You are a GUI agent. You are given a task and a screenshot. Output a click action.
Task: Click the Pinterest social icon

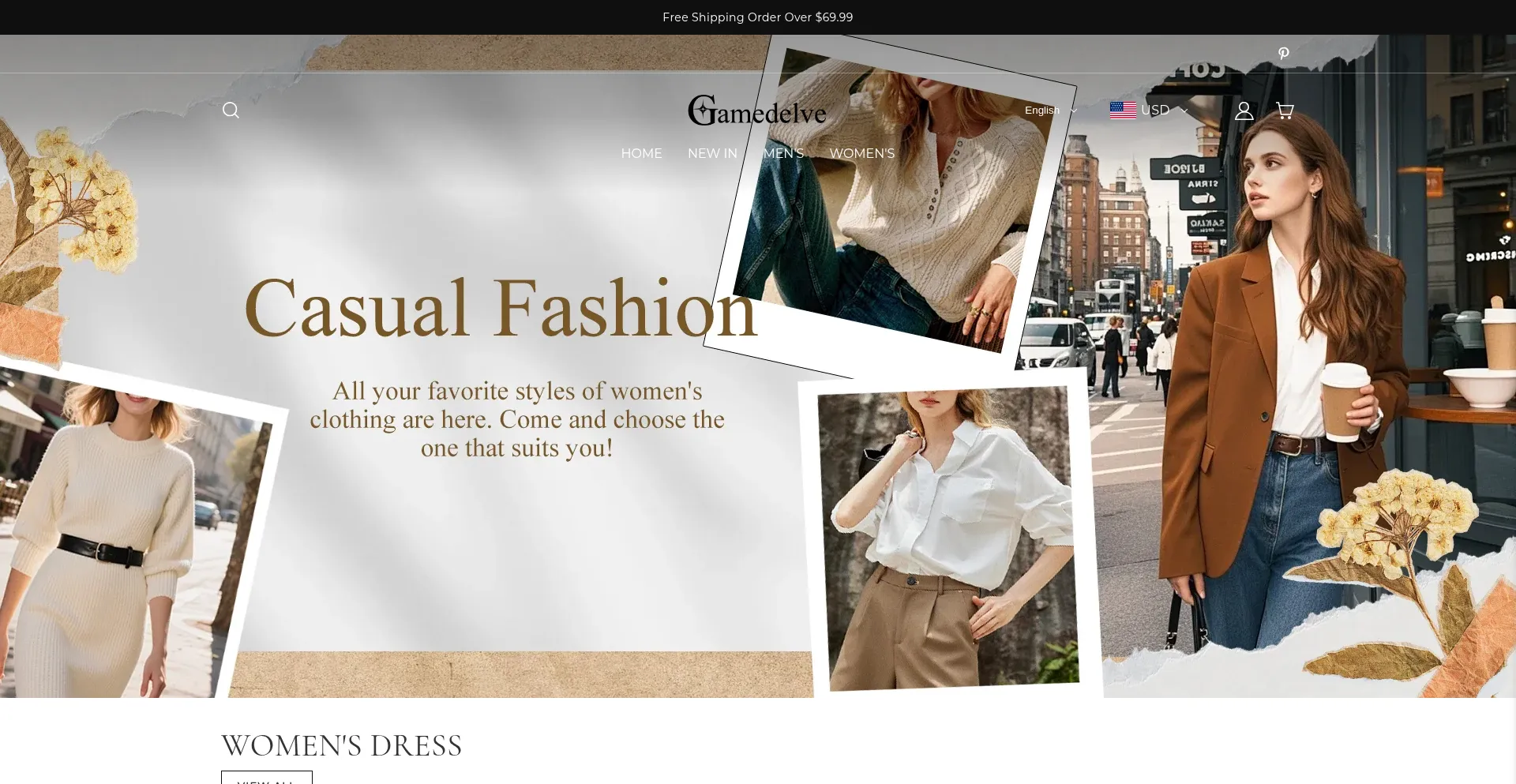[x=1283, y=54]
